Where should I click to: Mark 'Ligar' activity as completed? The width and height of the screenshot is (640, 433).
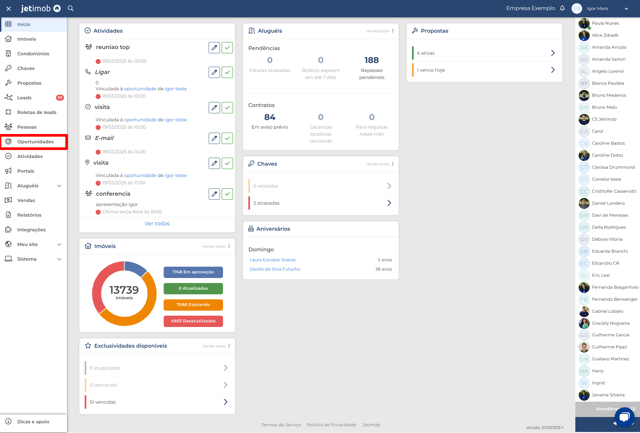point(227,72)
